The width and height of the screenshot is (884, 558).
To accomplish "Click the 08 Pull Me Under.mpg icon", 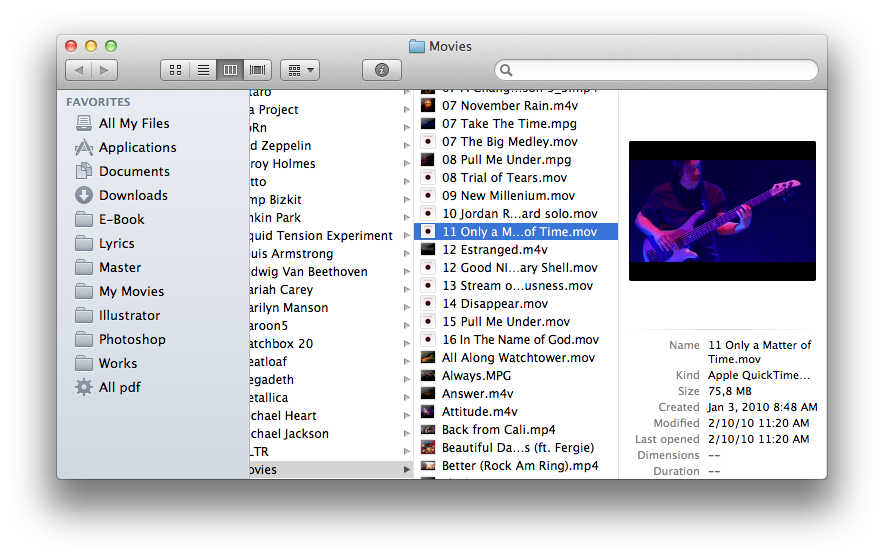I will [428, 160].
